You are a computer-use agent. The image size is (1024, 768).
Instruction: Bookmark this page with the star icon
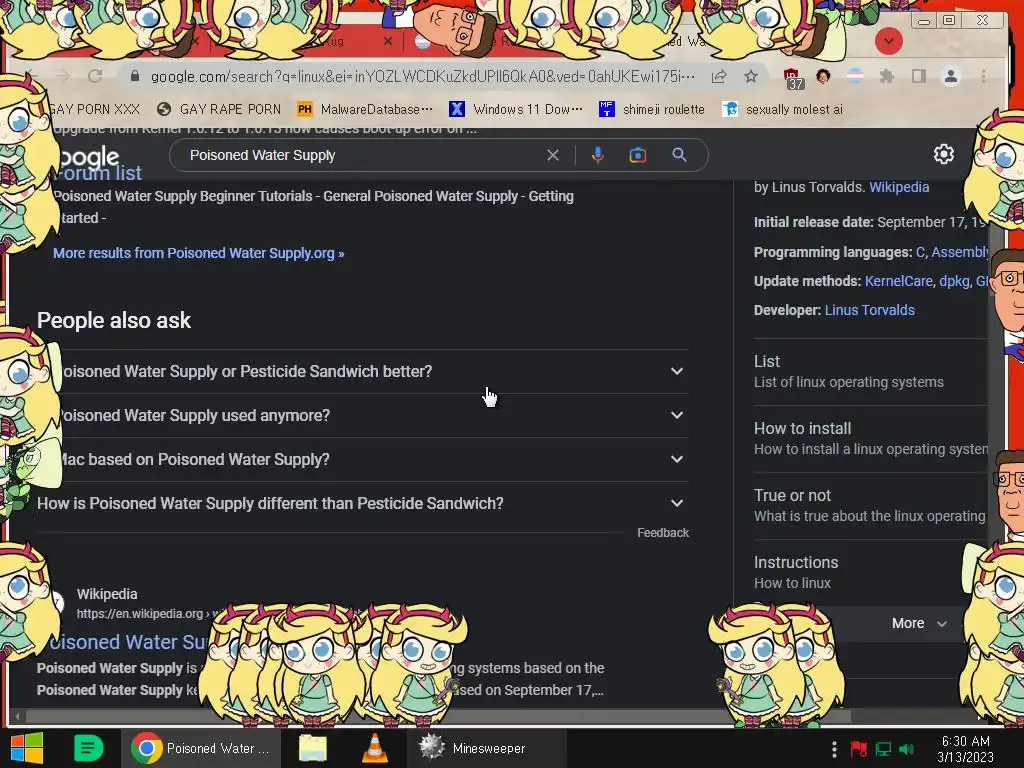click(751, 76)
